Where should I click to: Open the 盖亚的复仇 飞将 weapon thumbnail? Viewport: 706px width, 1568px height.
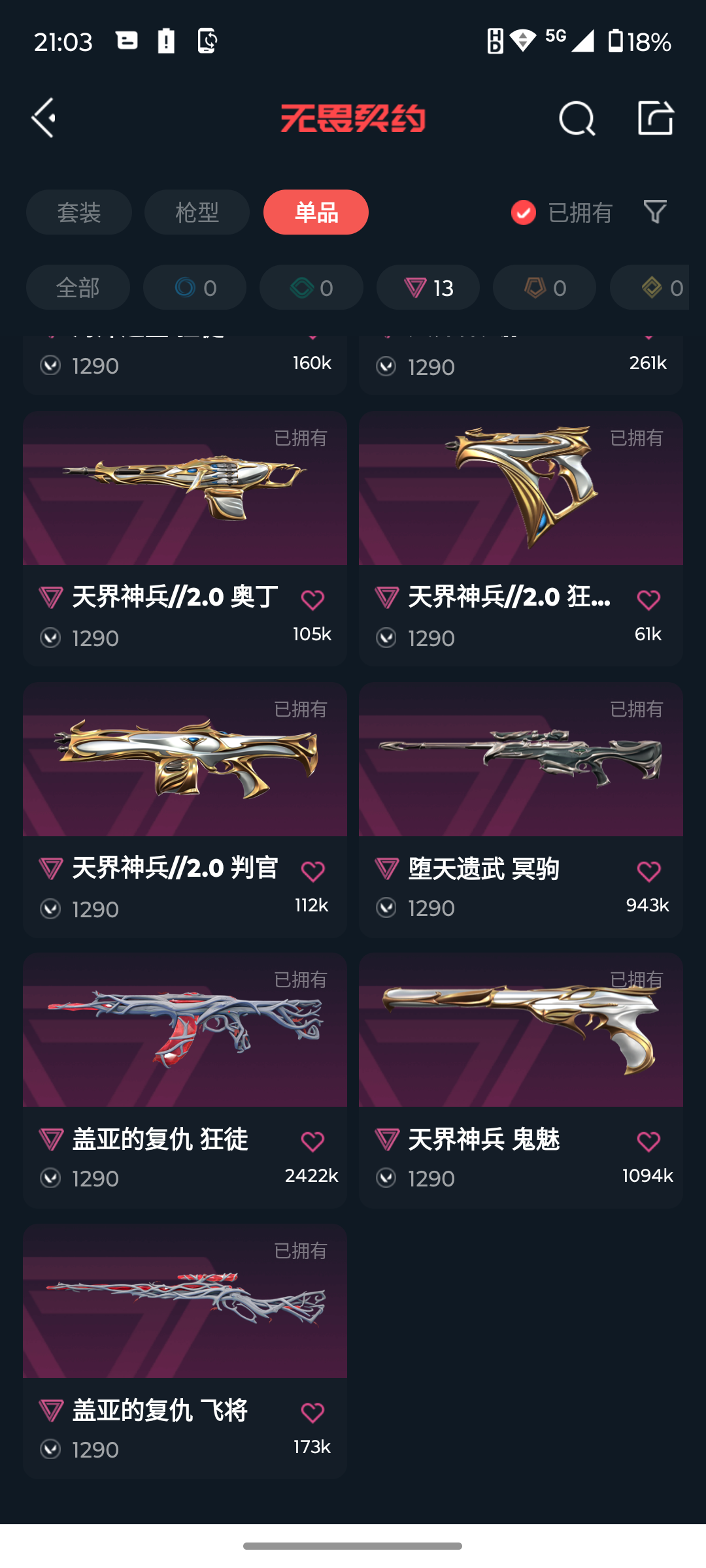(x=185, y=1301)
